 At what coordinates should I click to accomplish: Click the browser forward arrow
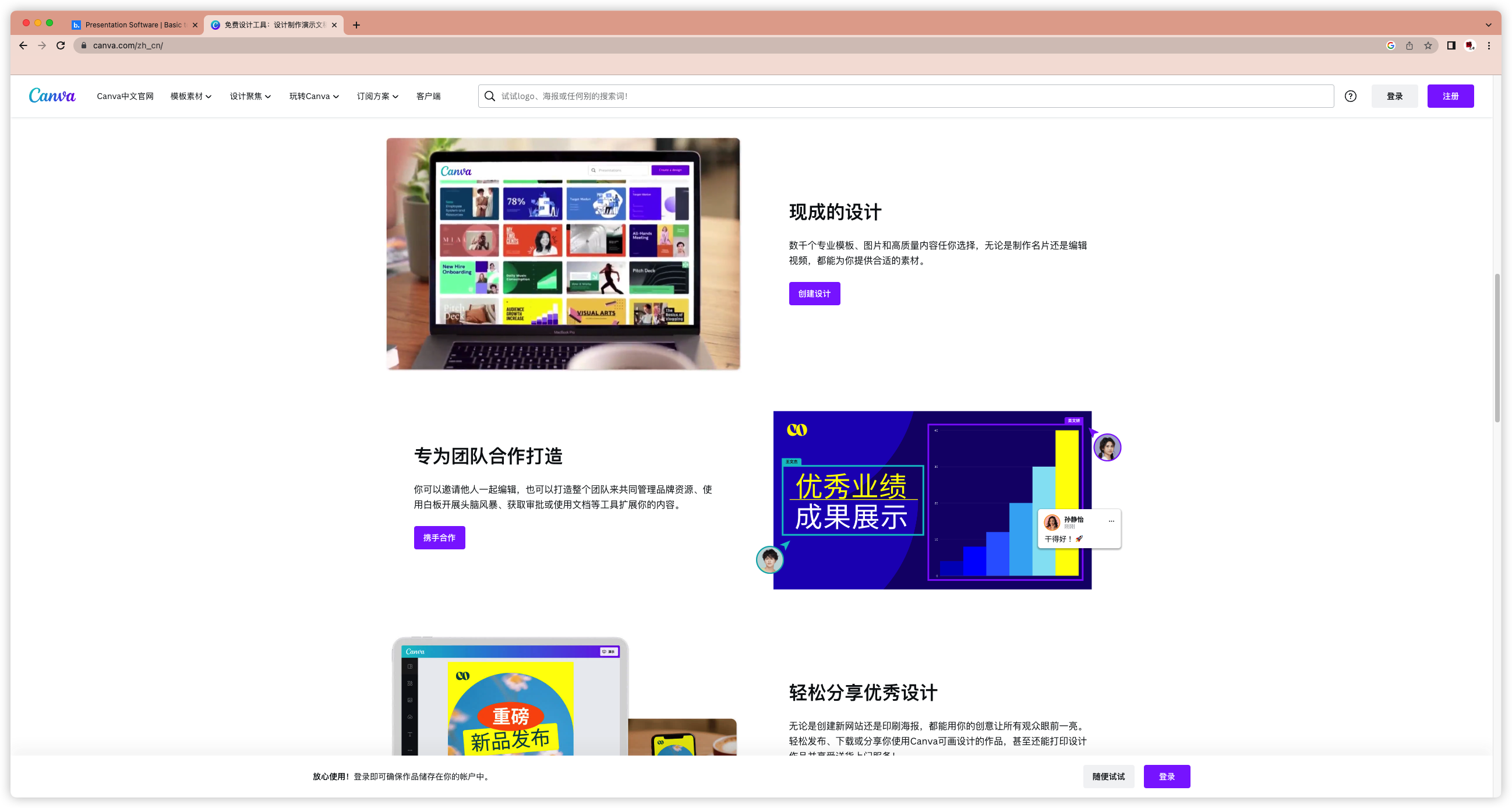pyautogui.click(x=42, y=45)
